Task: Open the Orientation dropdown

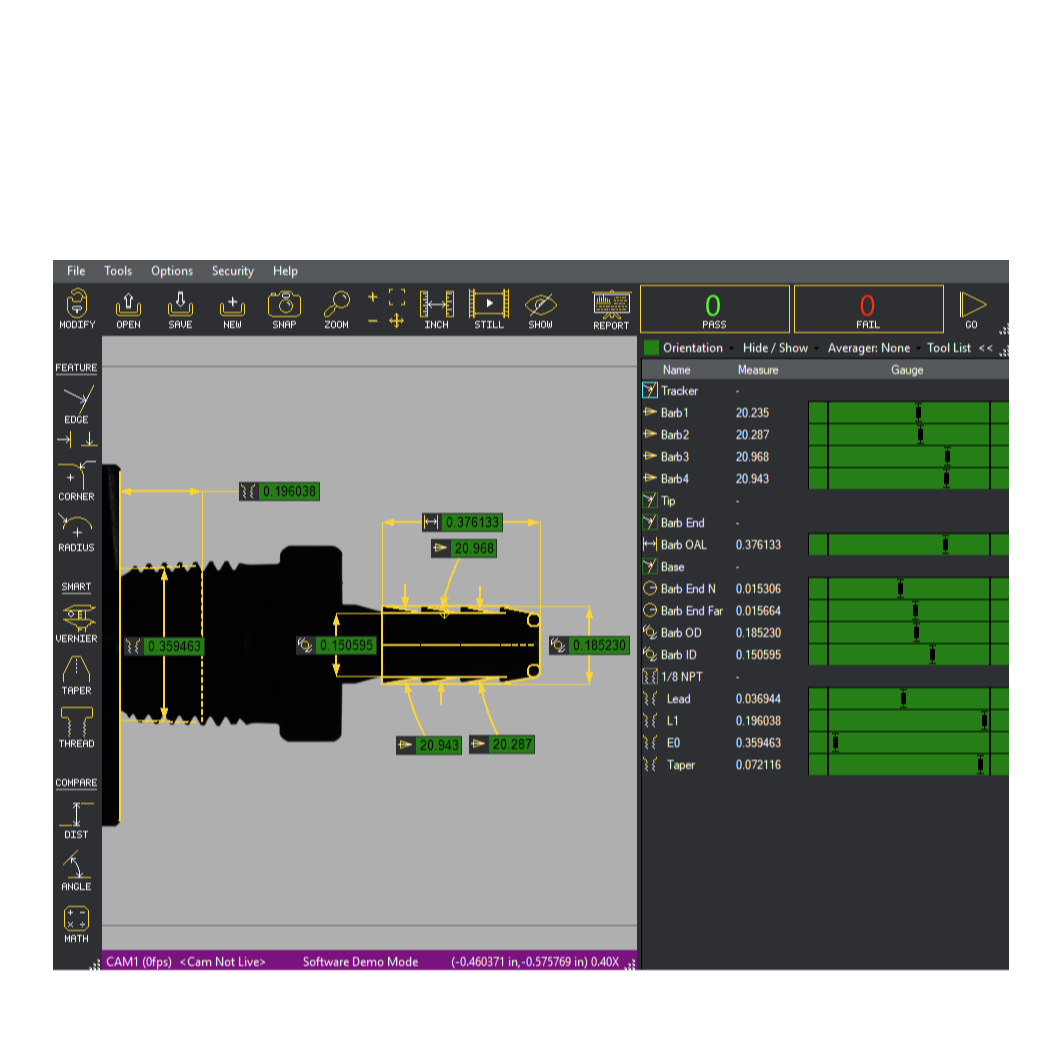Action: click(x=692, y=348)
